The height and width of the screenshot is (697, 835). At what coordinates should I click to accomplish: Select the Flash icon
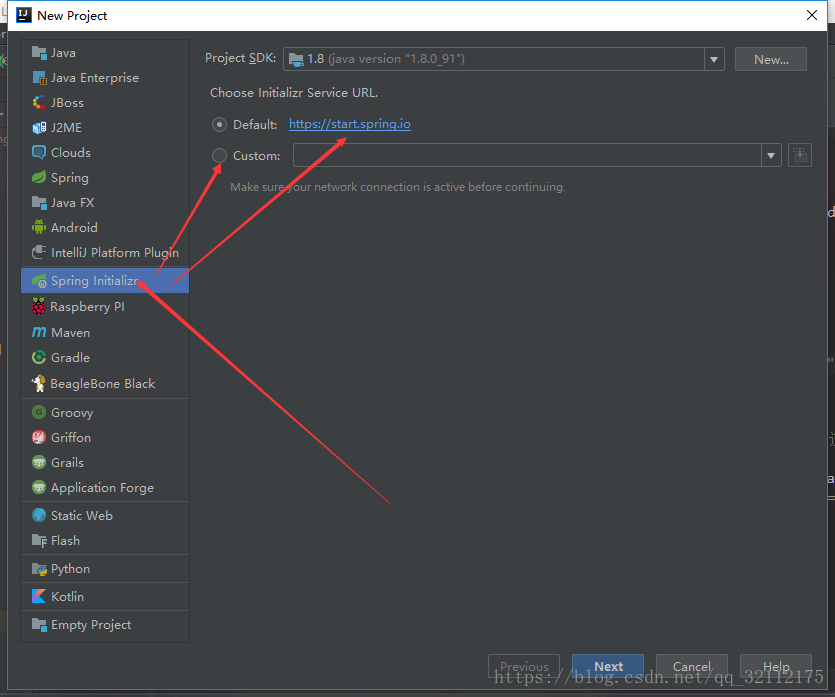(39, 540)
